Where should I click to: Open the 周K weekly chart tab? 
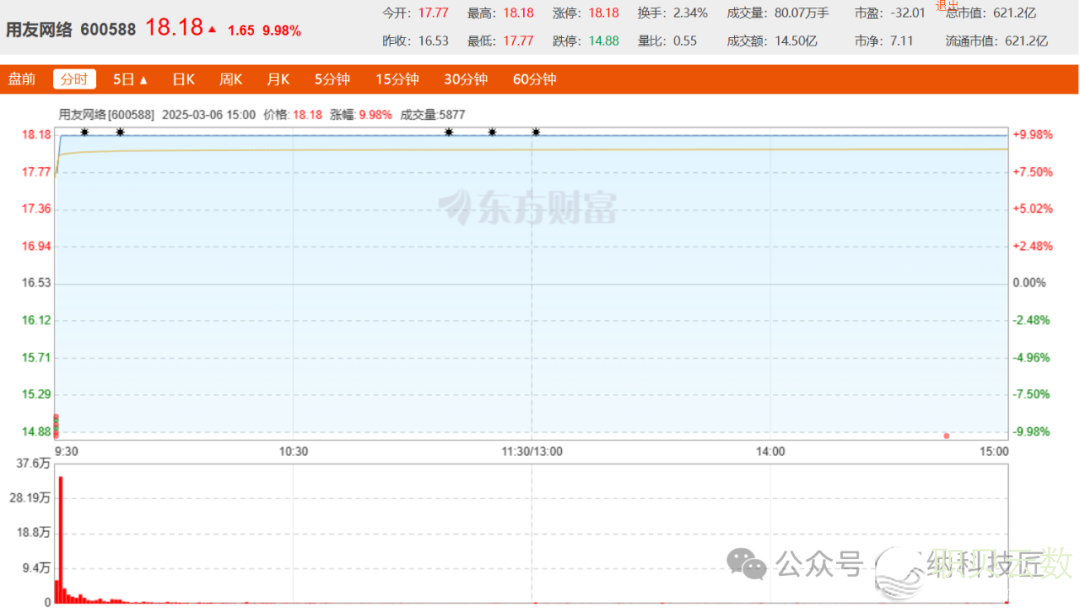pyautogui.click(x=231, y=79)
